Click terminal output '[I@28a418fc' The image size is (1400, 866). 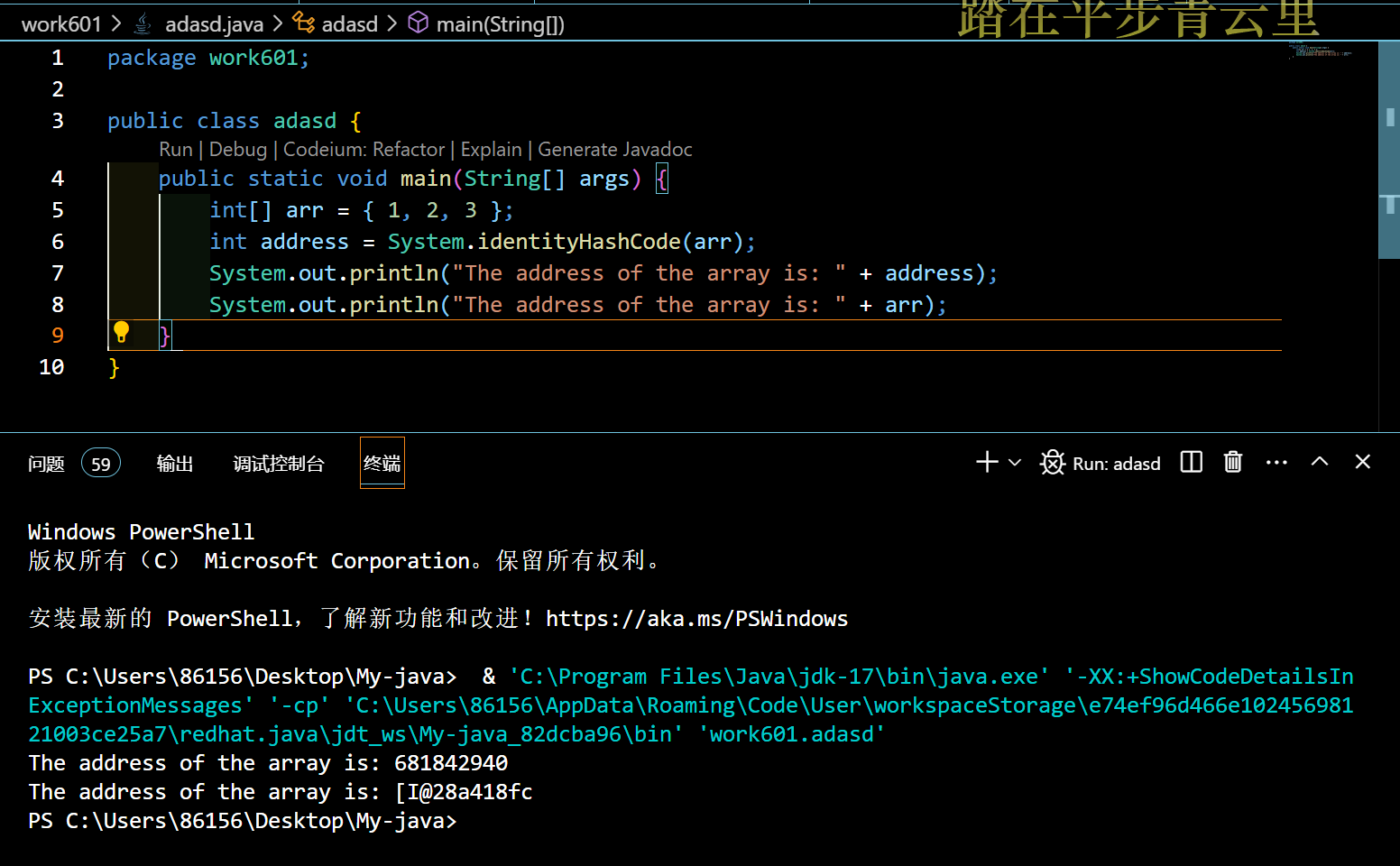pos(464,792)
